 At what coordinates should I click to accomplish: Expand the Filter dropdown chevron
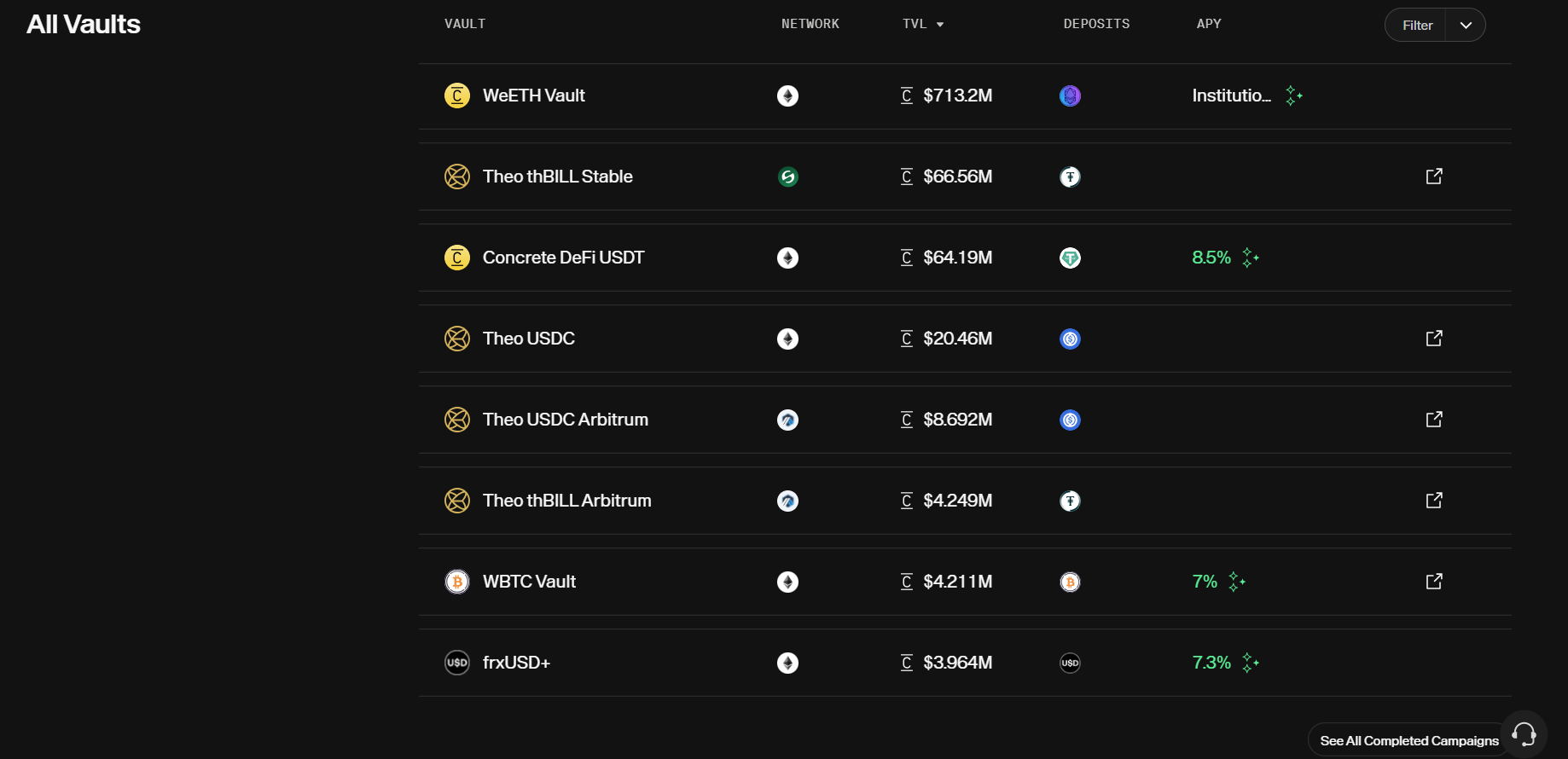pos(1466,25)
